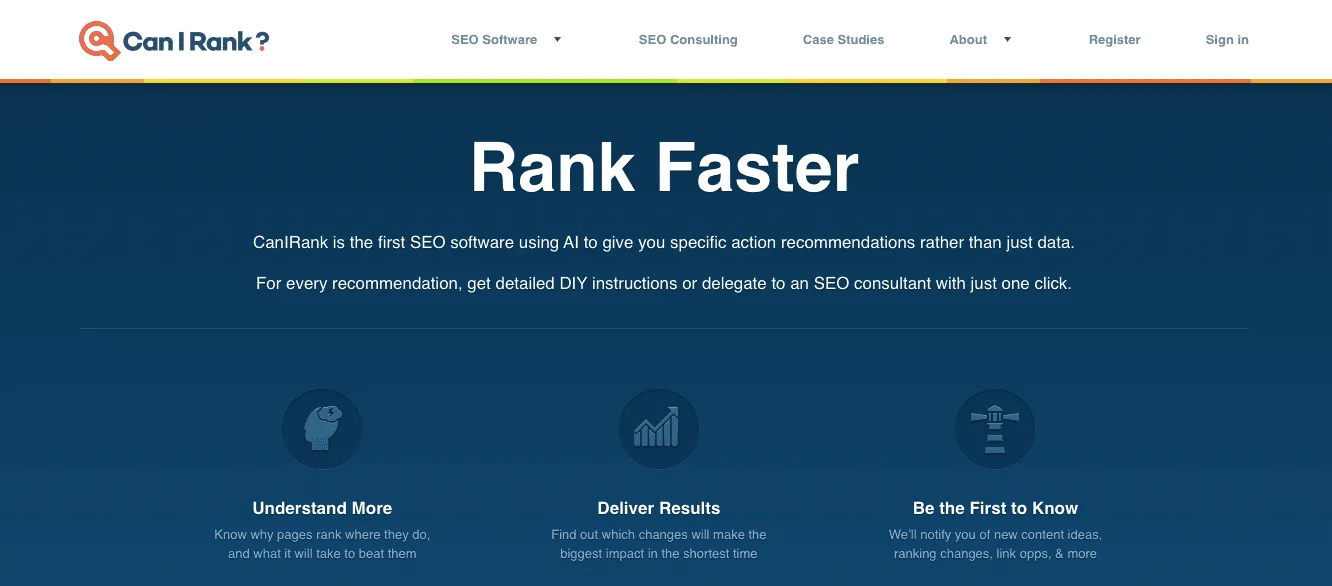Select the Understand More heading
Viewport: 1332px width, 586px height.
[322, 508]
